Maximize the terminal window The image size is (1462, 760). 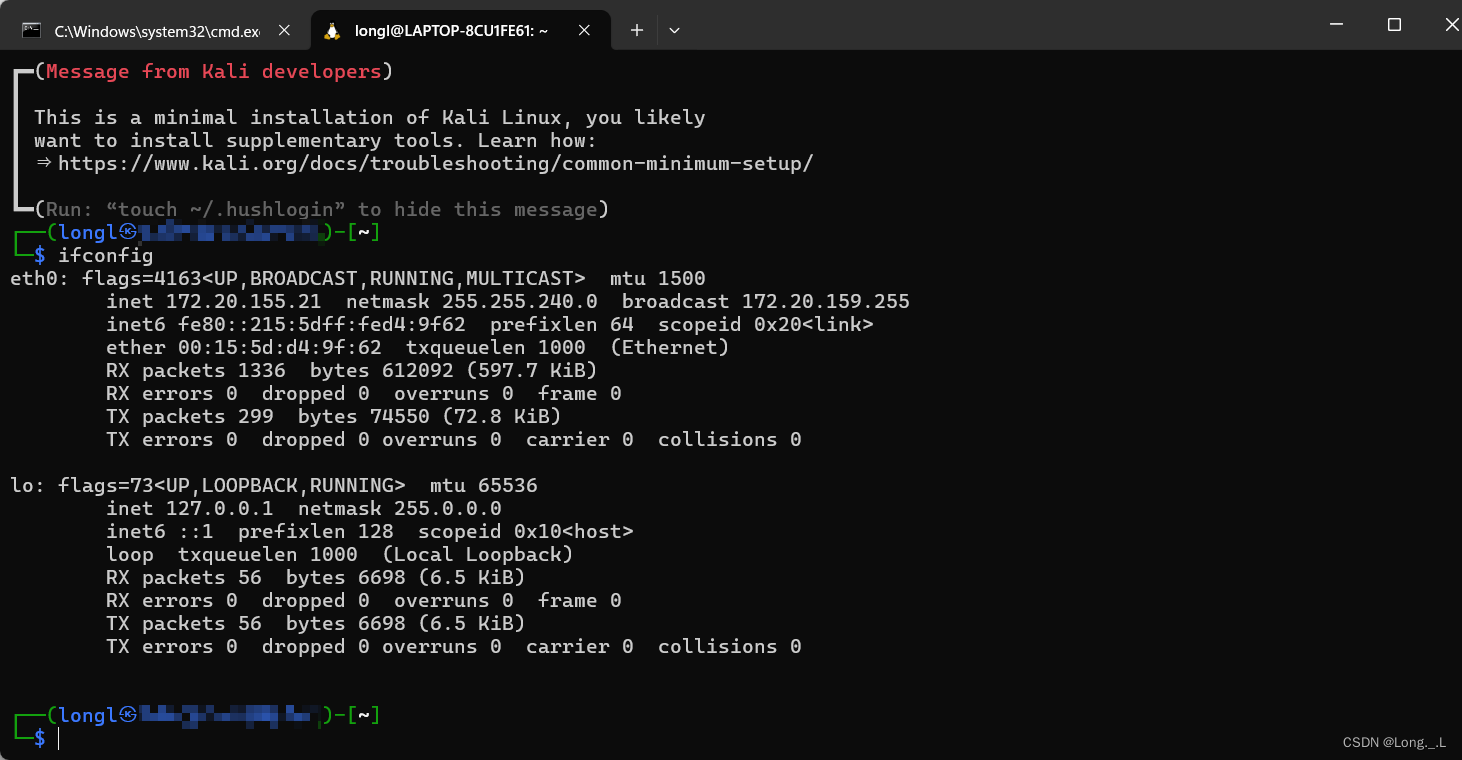[x=1394, y=25]
